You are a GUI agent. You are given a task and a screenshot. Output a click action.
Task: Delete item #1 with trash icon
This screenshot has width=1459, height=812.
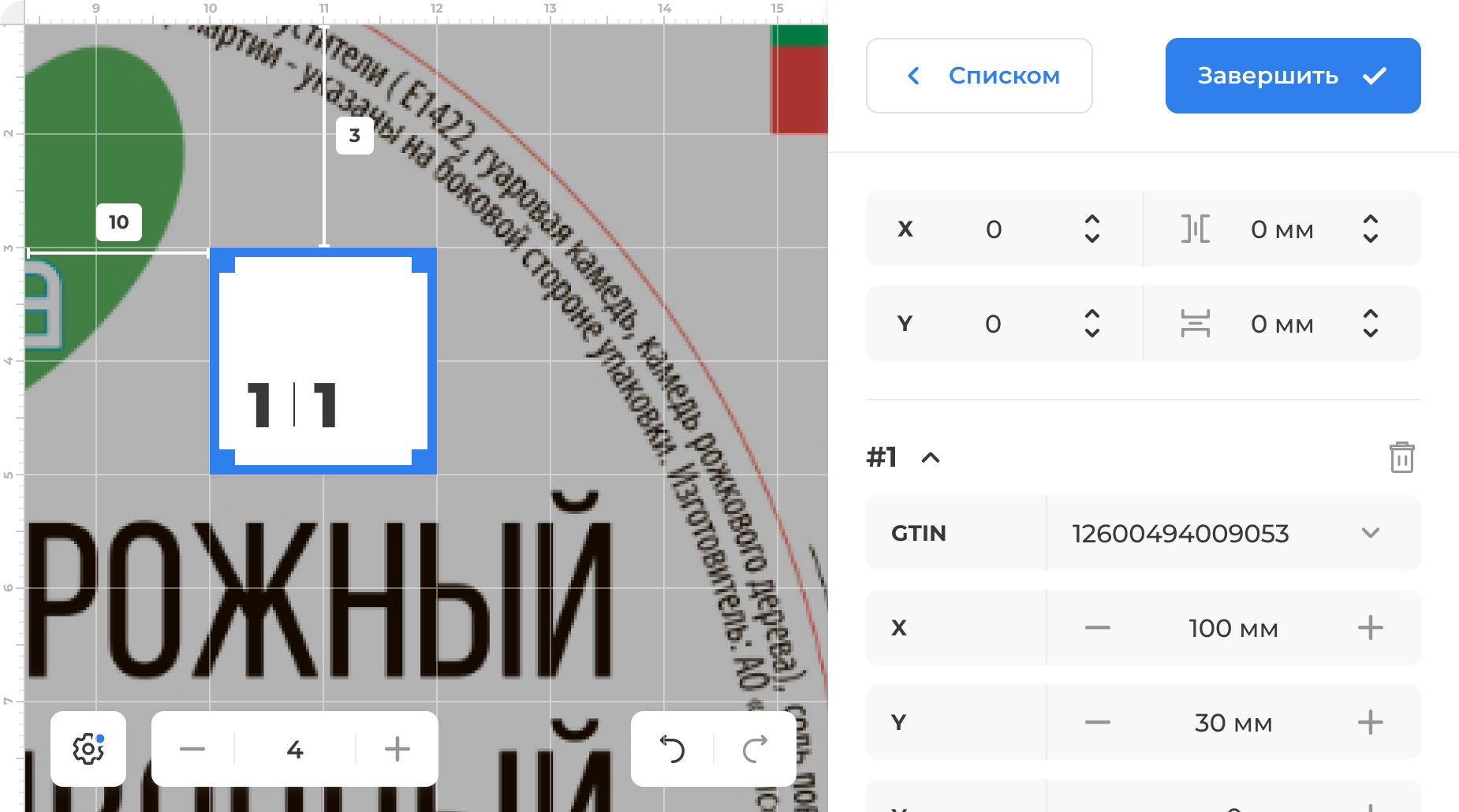1402,457
